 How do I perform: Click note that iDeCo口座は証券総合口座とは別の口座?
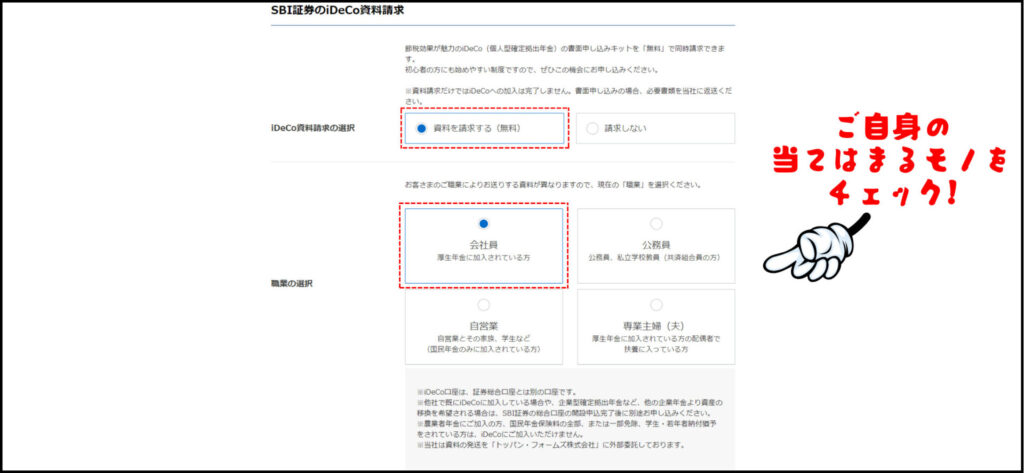point(496,392)
